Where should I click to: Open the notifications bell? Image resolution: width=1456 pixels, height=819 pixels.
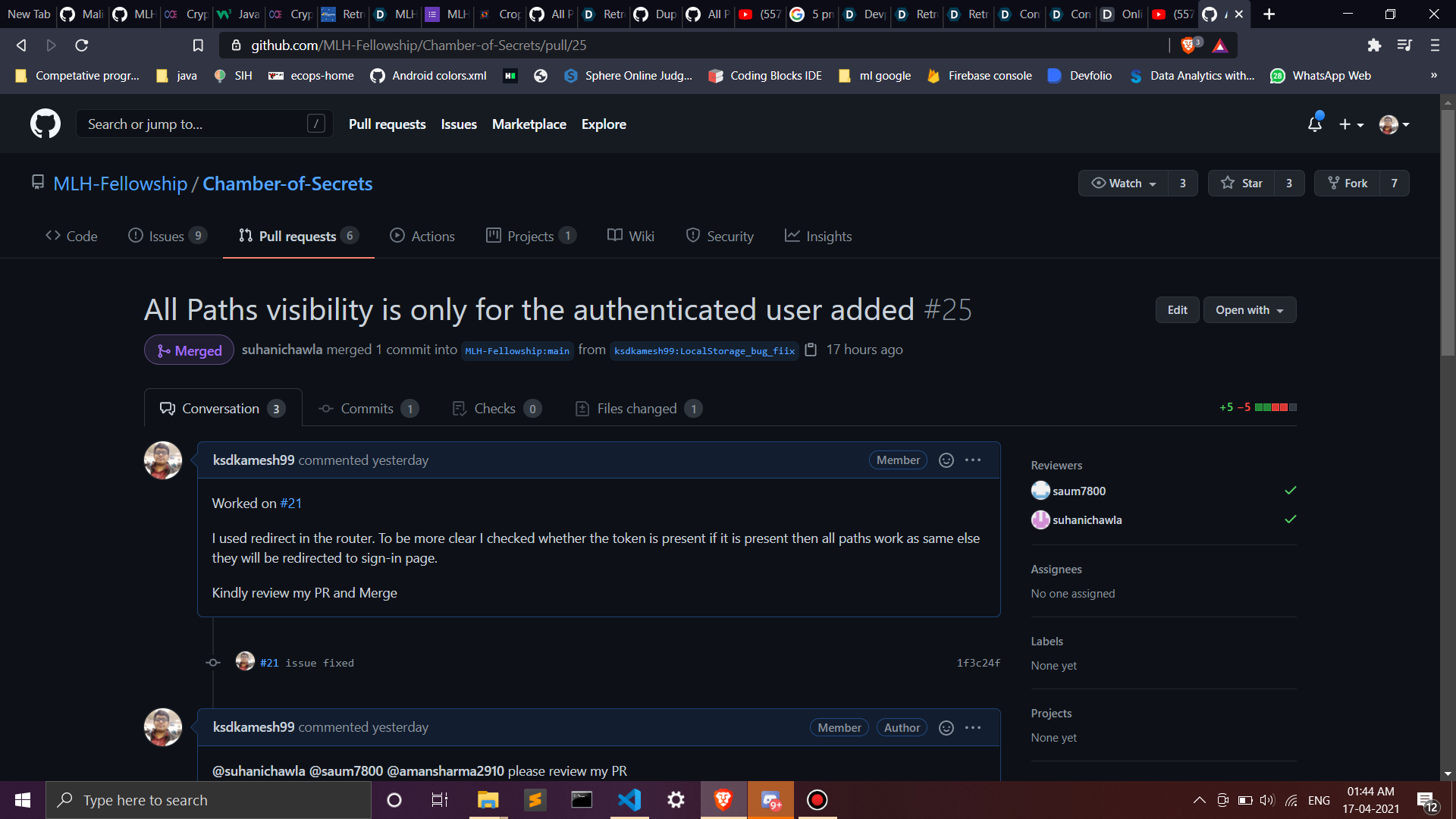[1315, 124]
